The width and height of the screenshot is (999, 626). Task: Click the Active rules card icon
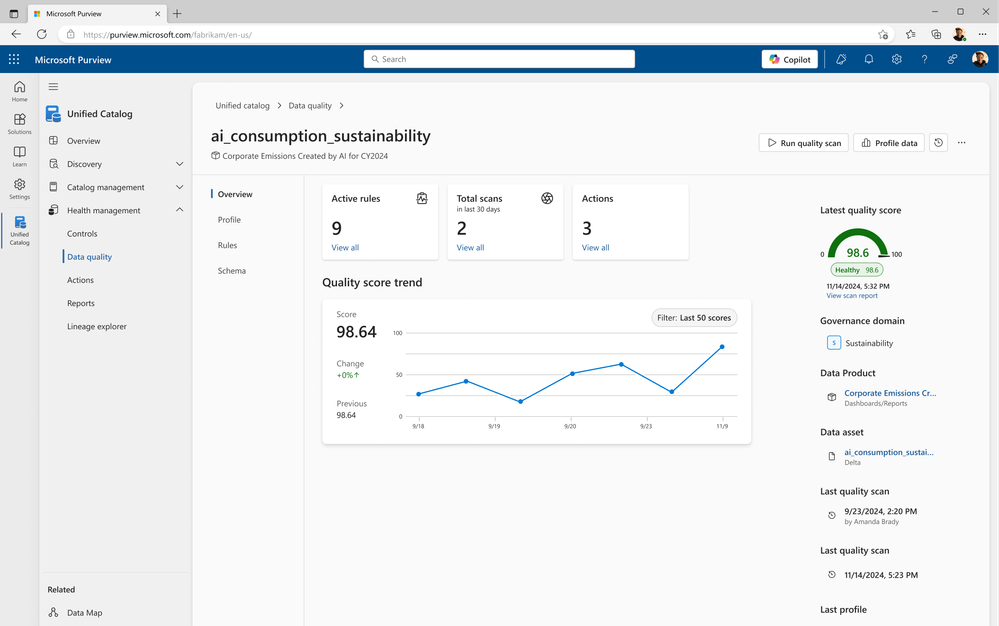[422, 199]
